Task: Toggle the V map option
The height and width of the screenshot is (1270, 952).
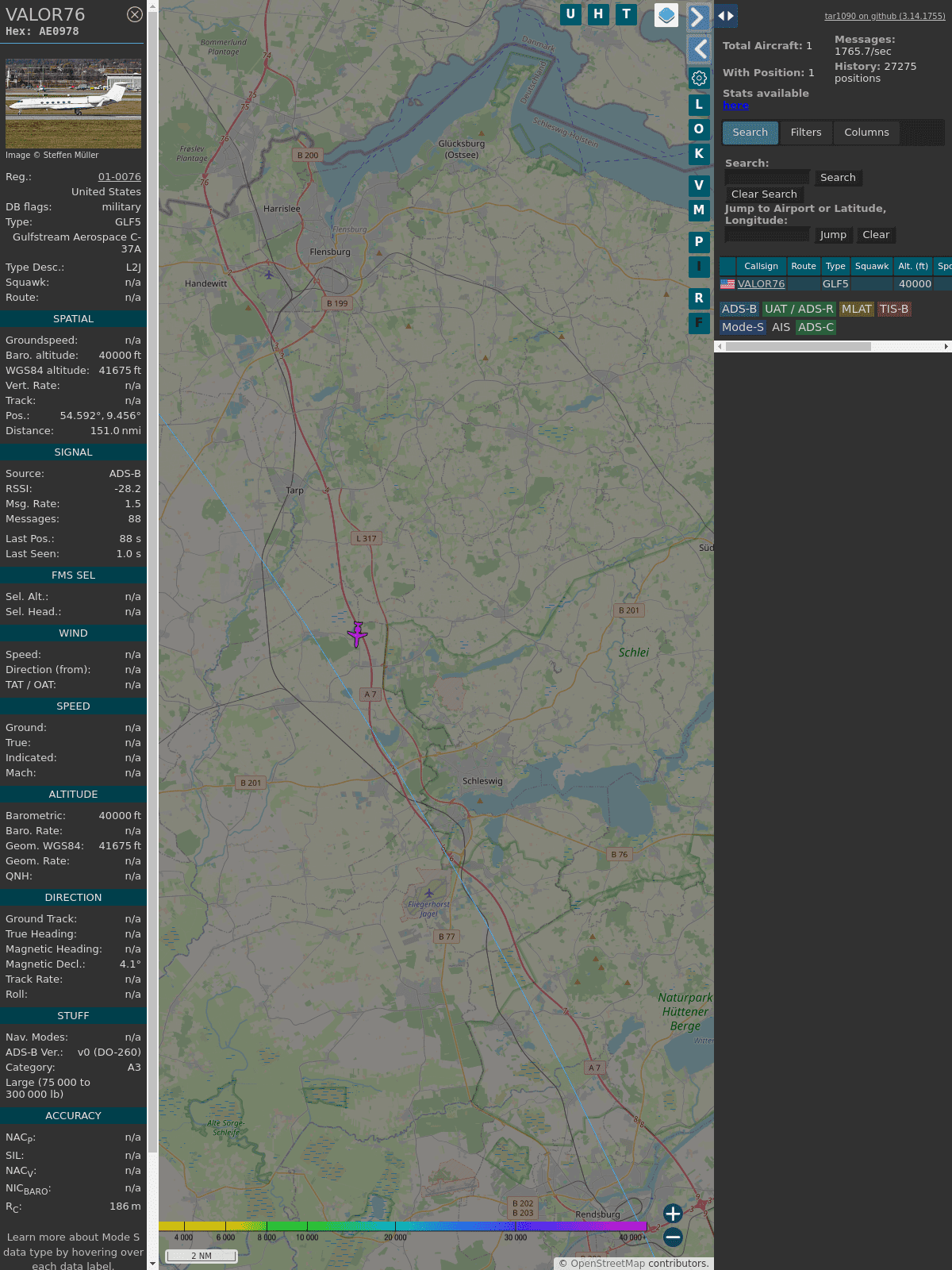Action: 699,186
